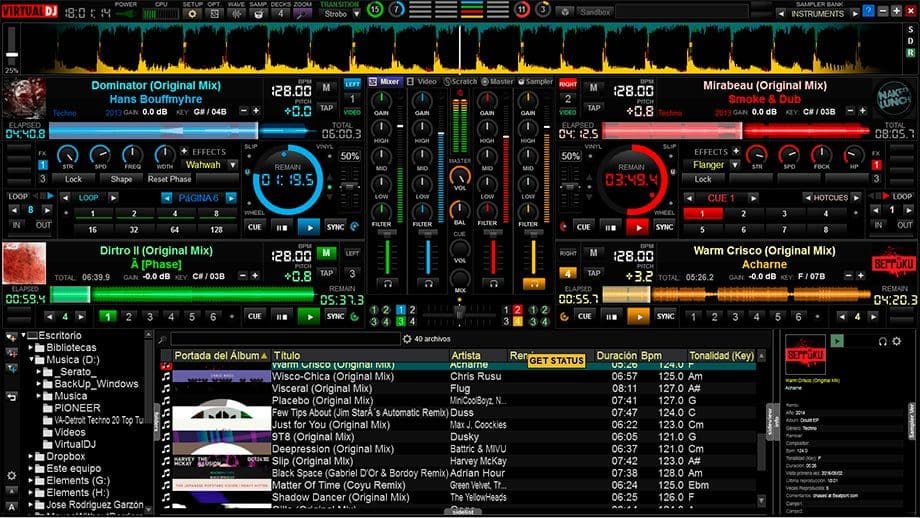The width and height of the screenshot is (920, 518).
Task: Collapse the Escritorio tree node
Action: tap(23, 336)
